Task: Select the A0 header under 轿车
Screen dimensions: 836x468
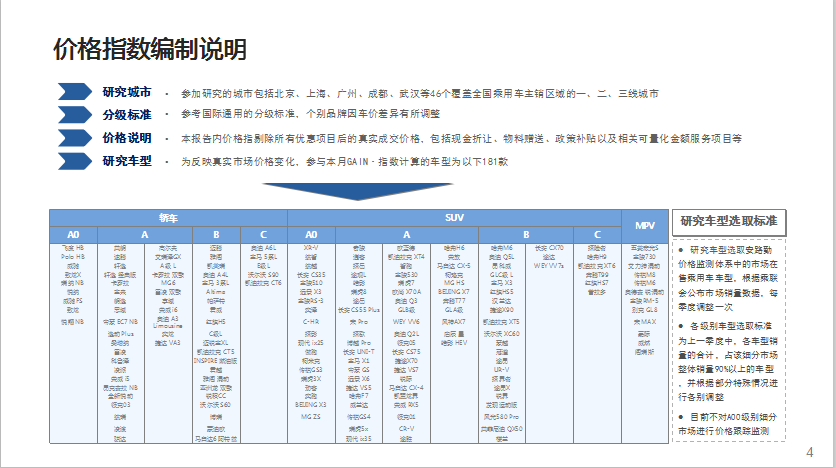Action: coord(73,233)
